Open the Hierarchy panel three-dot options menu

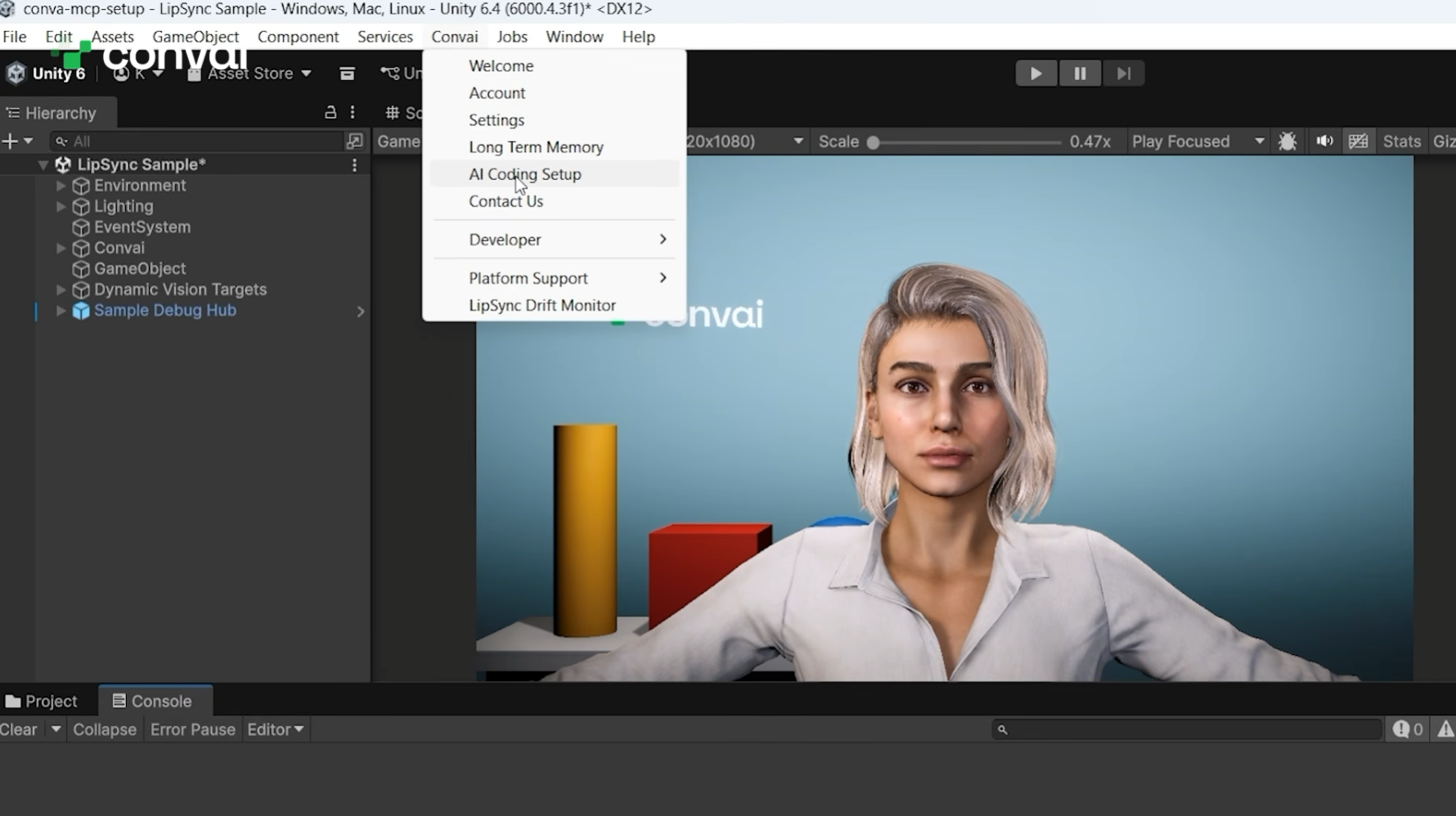(353, 112)
